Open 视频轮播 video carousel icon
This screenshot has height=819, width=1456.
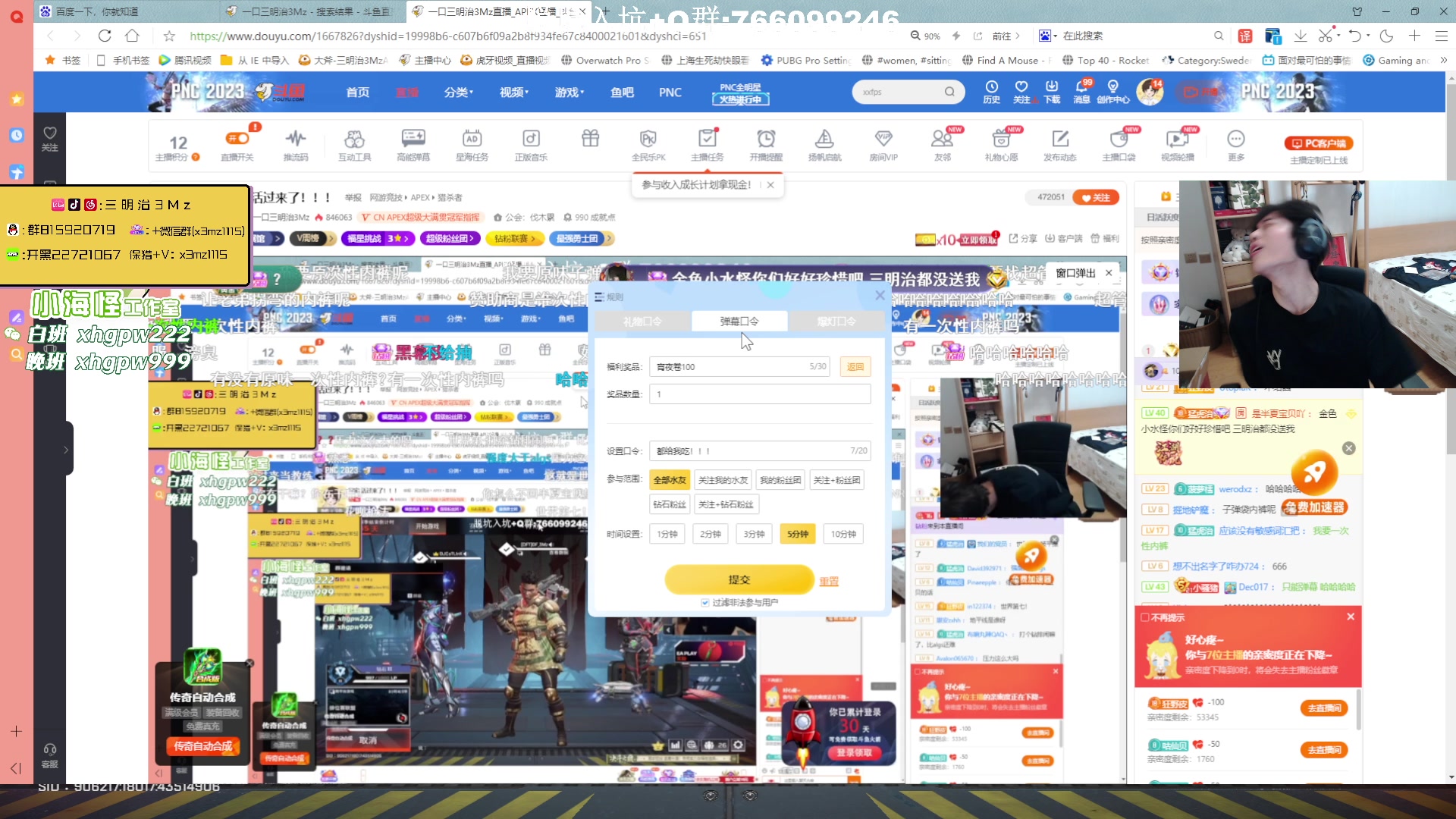coord(1177,144)
